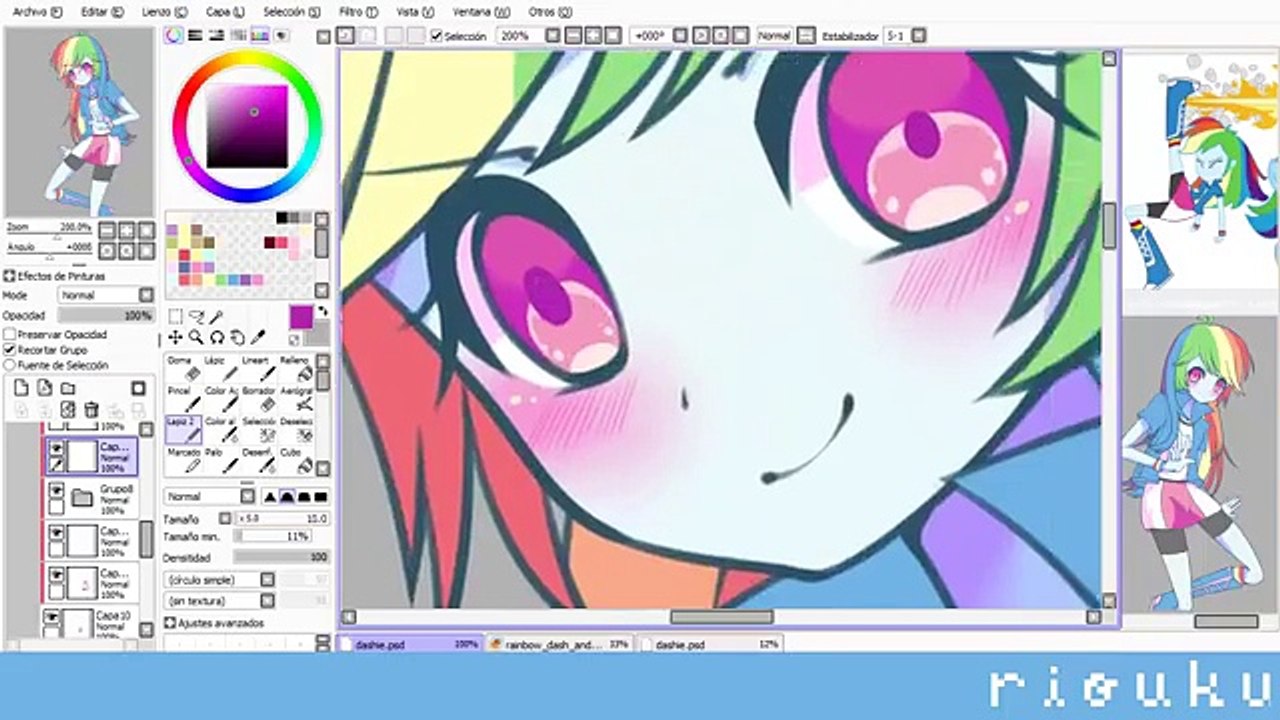Select the Lápiz pencil tool
Viewport: 1280px width, 720px height.
pyautogui.click(x=220, y=367)
